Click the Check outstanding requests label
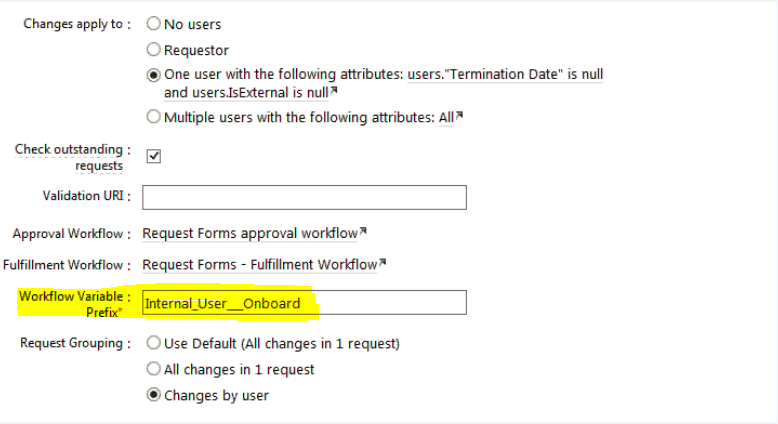 pyautogui.click(x=72, y=157)
